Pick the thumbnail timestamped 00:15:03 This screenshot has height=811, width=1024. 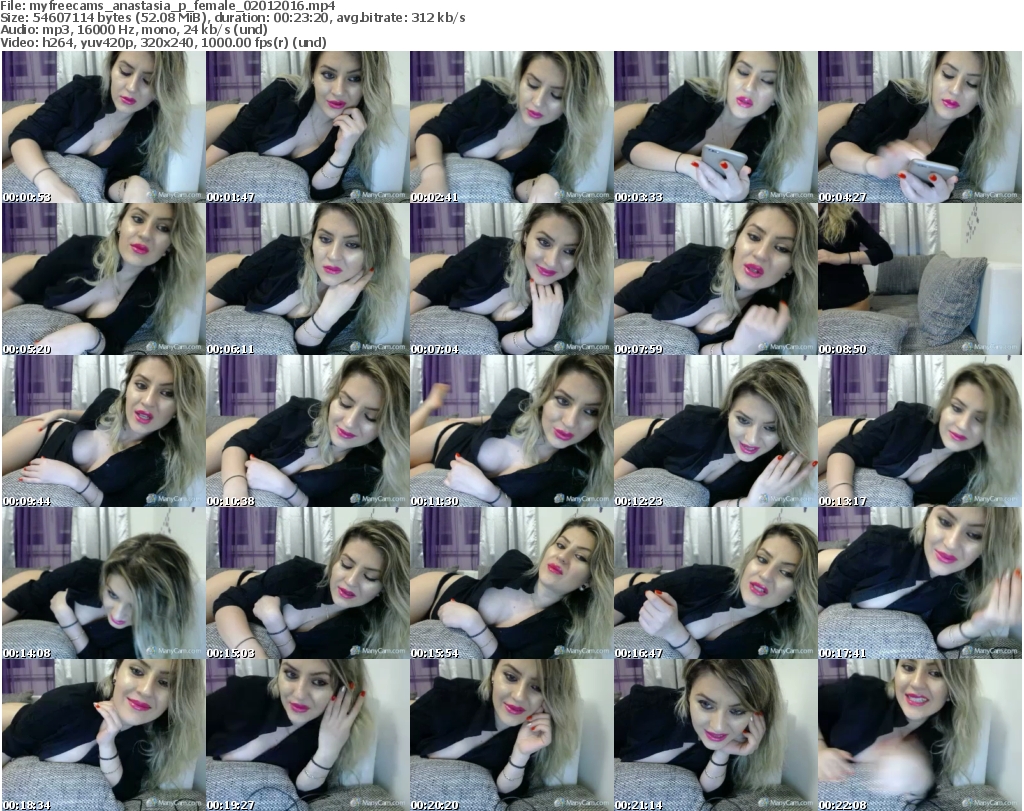click(x=308, y=582)
